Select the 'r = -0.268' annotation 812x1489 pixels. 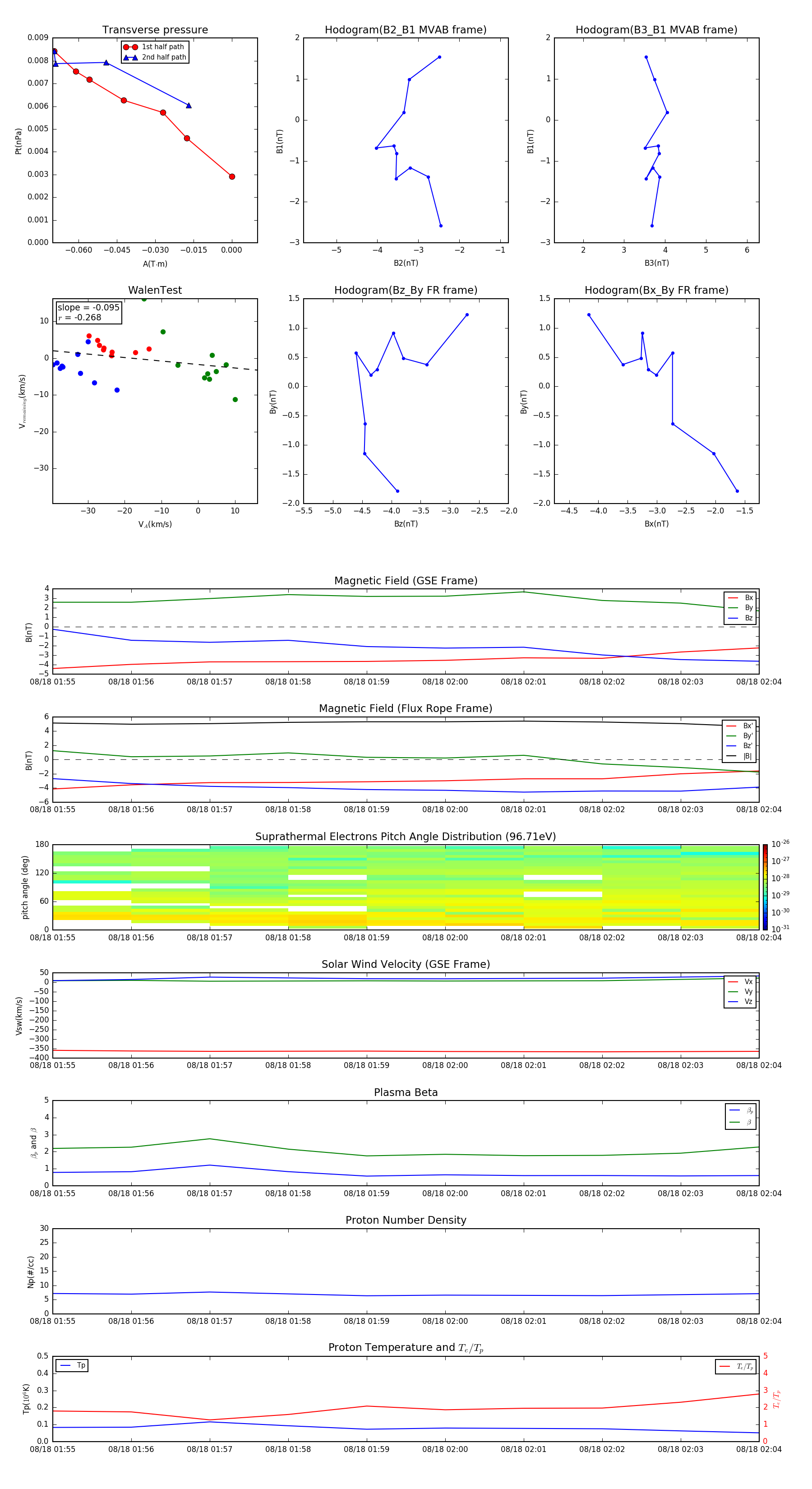80,317
